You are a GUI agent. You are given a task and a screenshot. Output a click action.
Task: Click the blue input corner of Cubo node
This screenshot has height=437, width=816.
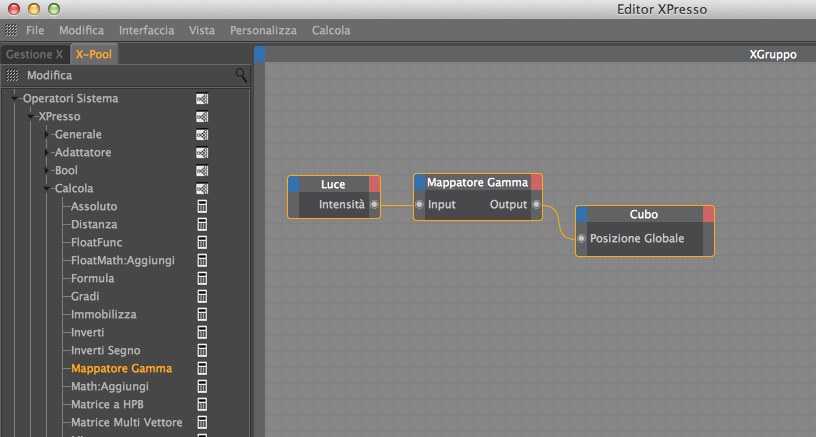(582, 214)
